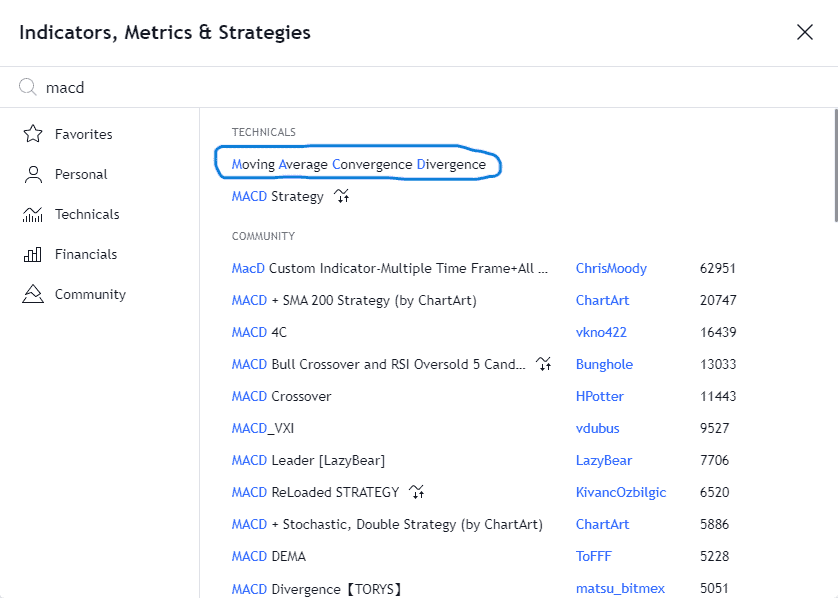Click the like count 11443
Viewport: 838px width, 598px height.
point(718,396)
